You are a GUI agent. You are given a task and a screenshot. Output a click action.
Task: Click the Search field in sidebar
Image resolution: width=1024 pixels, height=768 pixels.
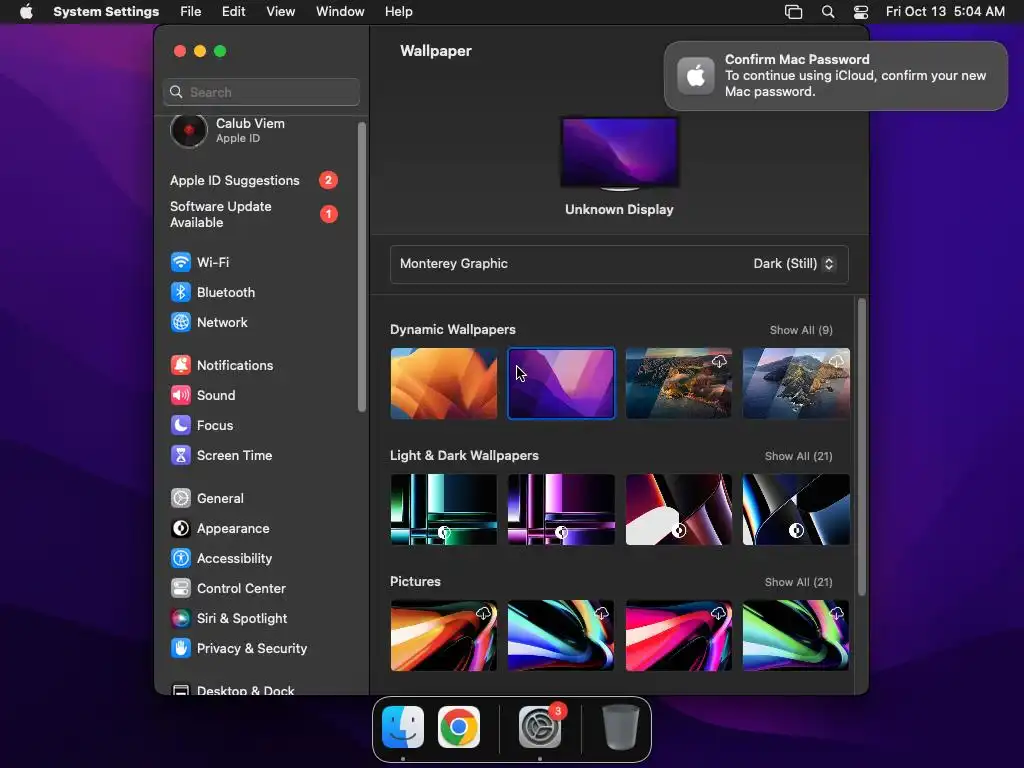coord(261,92)
